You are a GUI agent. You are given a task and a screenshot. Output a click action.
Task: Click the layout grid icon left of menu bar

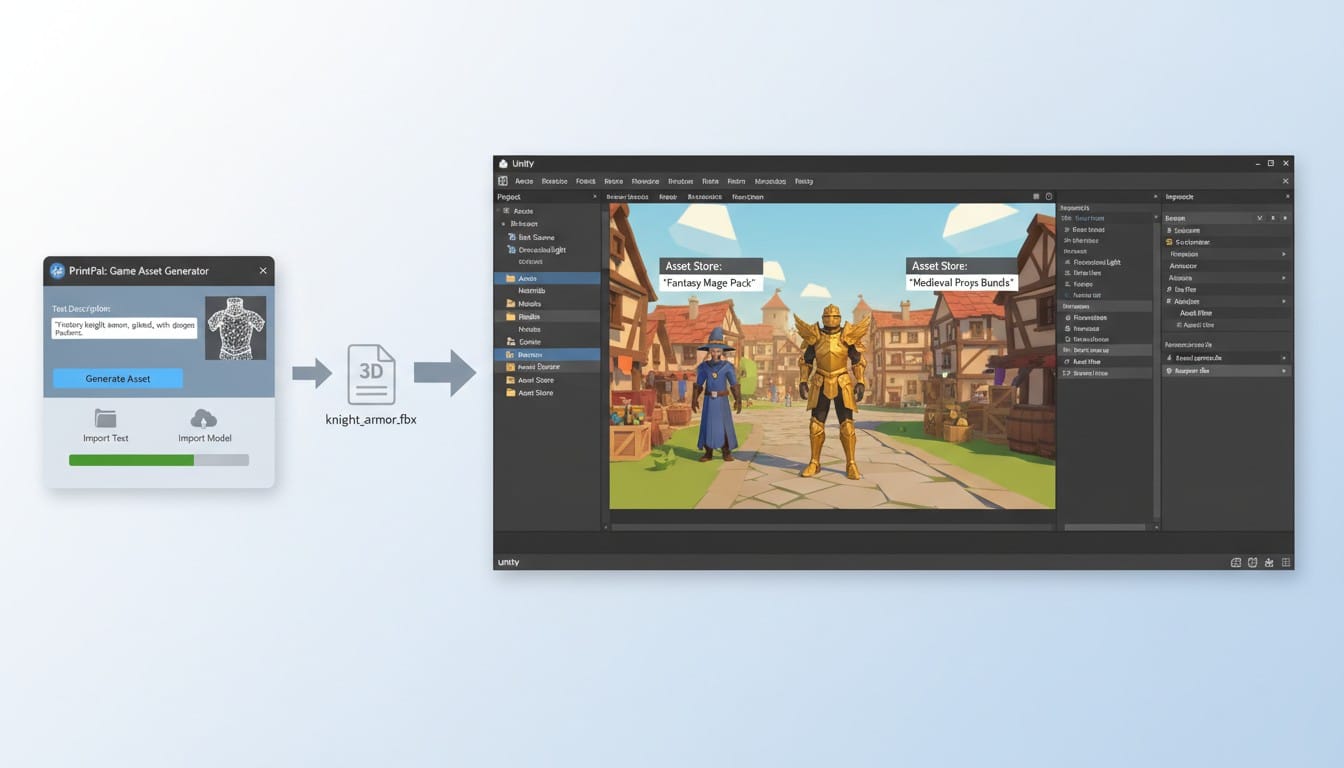tap(503, 181)
